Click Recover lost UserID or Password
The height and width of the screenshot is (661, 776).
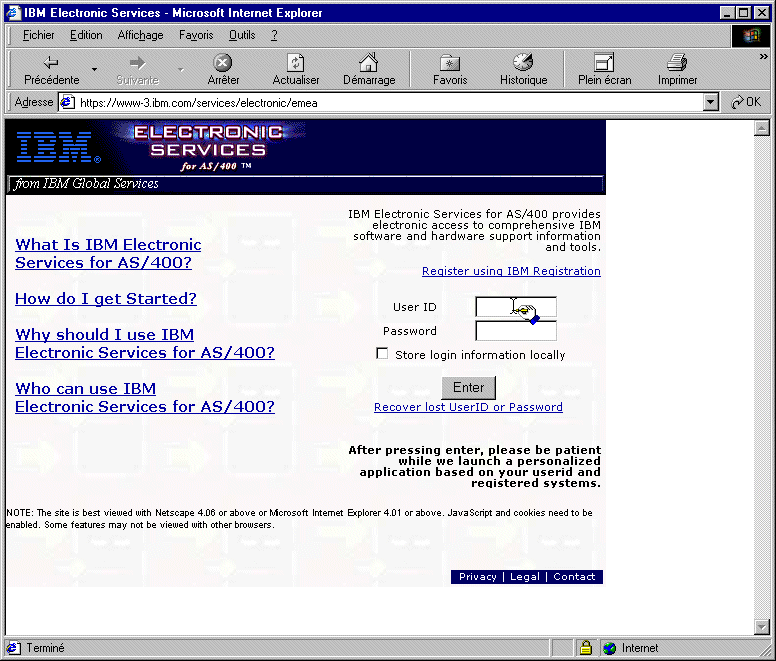coord(468,407)
